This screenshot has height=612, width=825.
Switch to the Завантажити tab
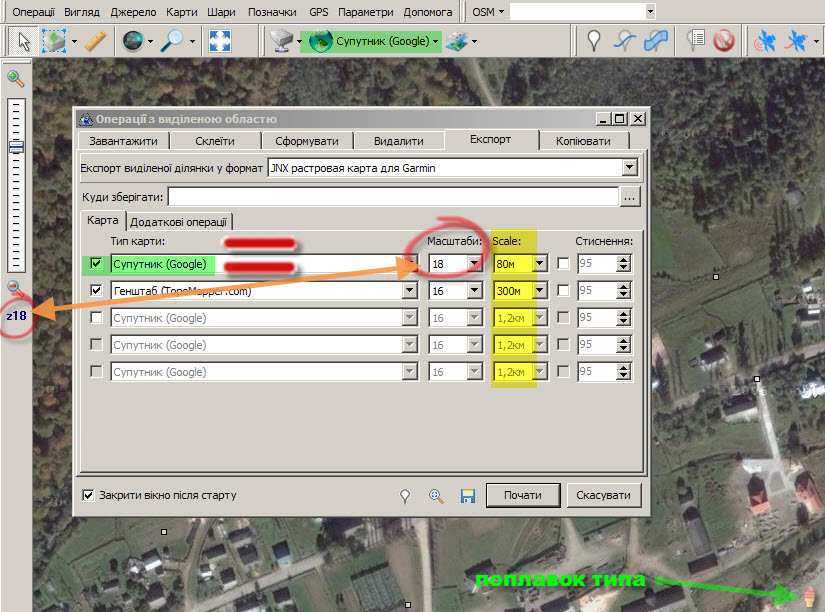[x=123, y=141]
